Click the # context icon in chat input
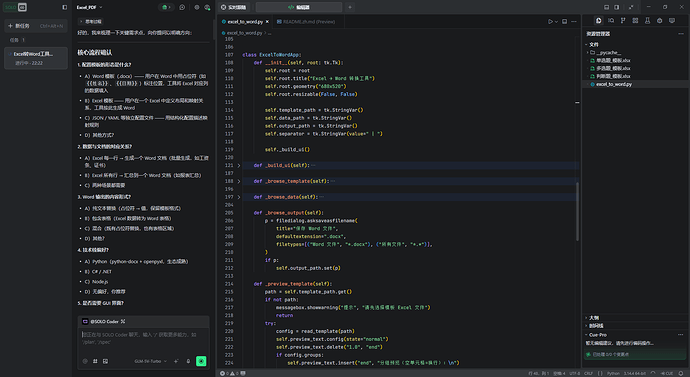 [95, 361]
